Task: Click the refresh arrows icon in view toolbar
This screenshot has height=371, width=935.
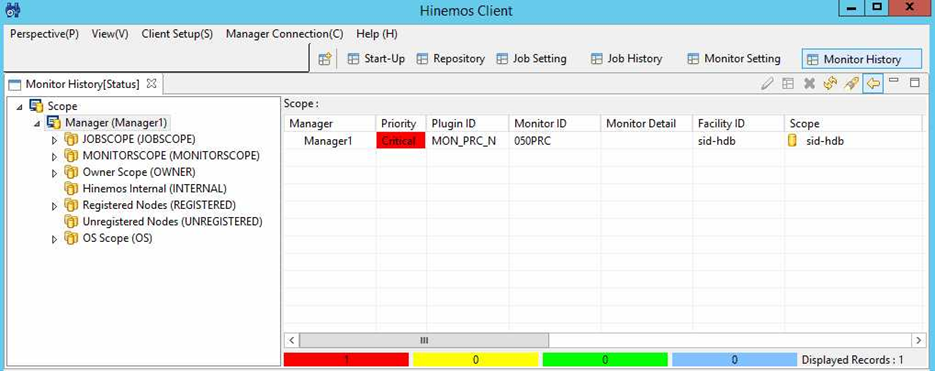Action: coord(830,84)
